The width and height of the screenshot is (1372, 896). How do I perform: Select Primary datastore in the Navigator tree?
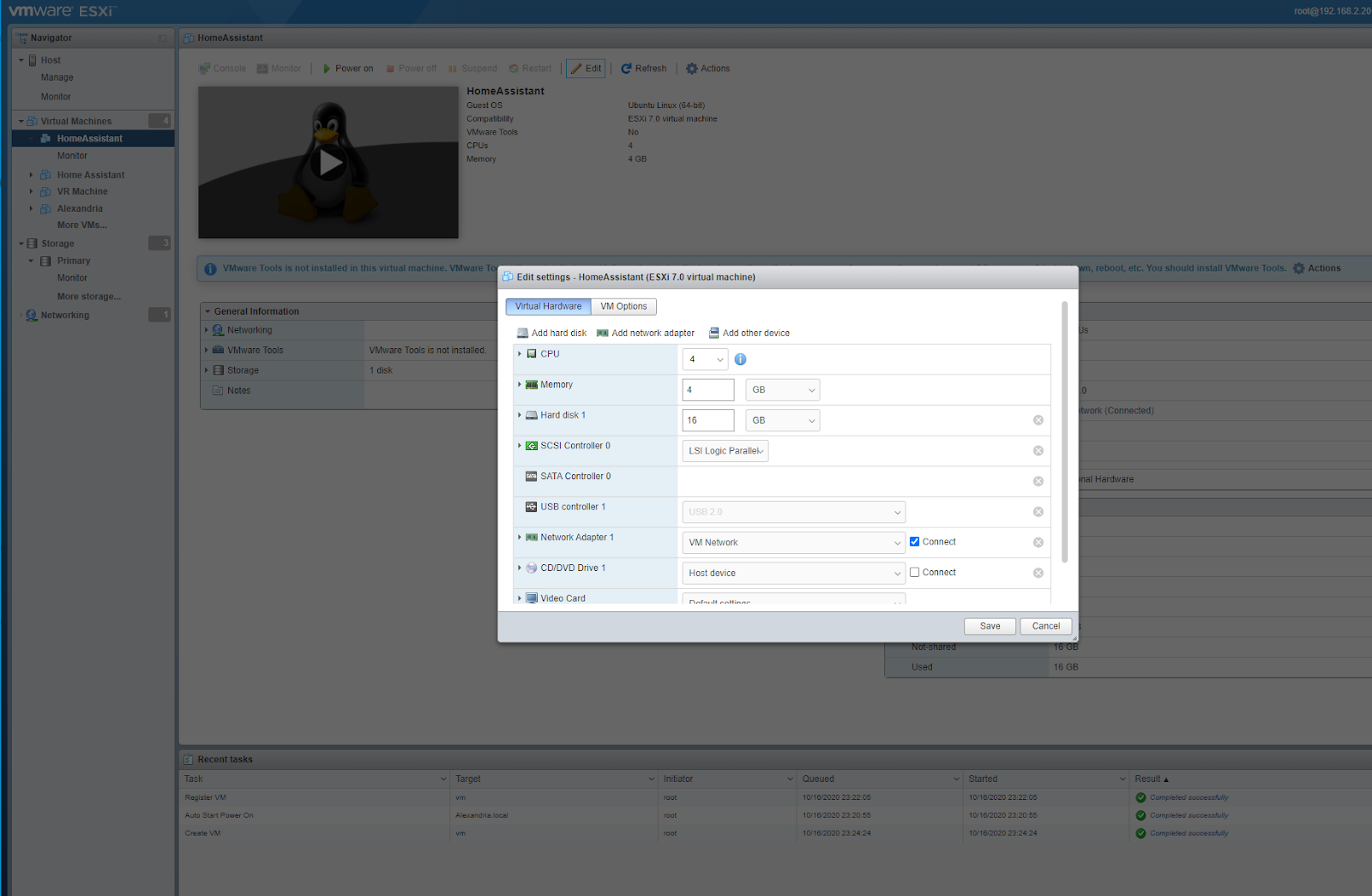click(74, 261)
